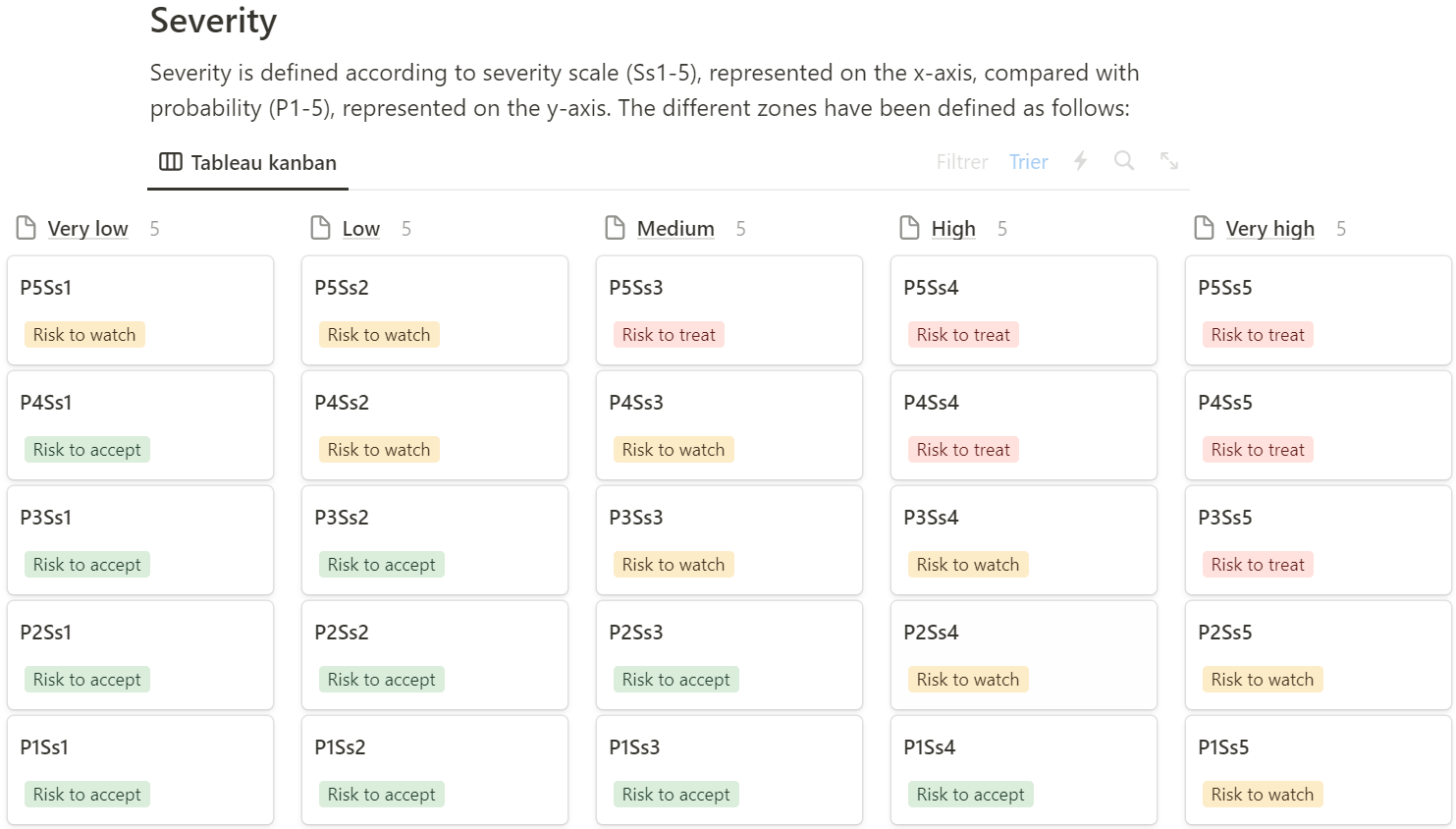The width and height of the screenshot is (1456, 829).
Task: Open search with the magnifier icon
Action: [1124, 161]
